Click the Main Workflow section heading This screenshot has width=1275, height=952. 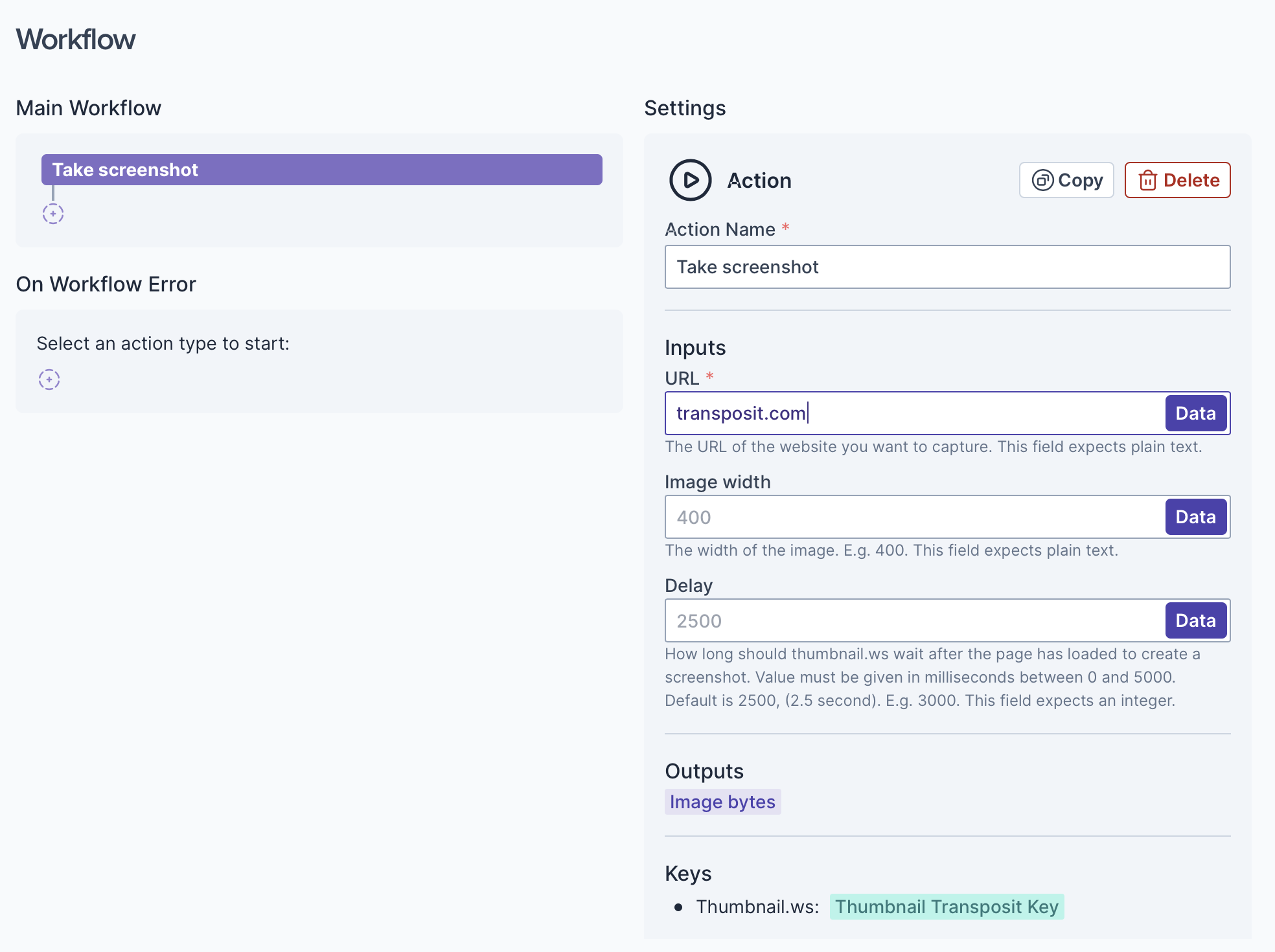88,108
